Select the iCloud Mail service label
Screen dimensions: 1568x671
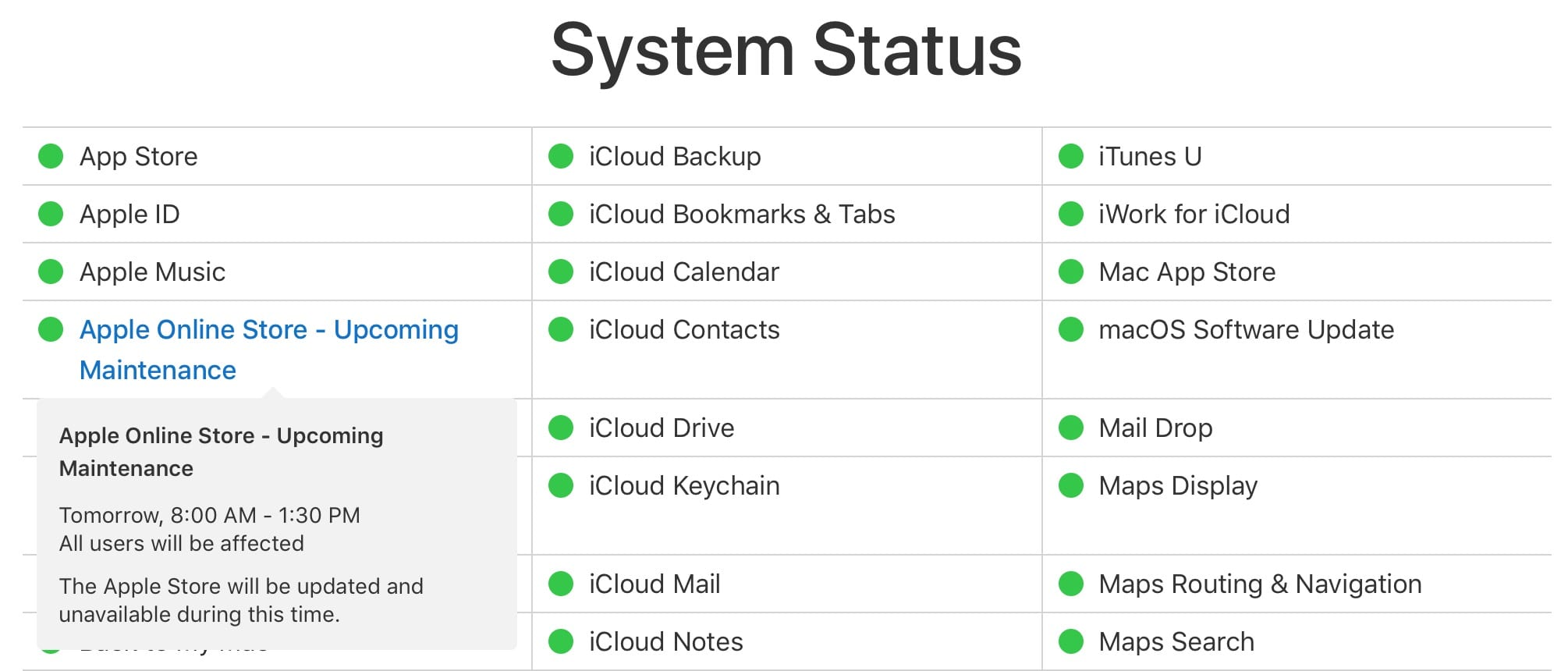[x=655, y=584]
